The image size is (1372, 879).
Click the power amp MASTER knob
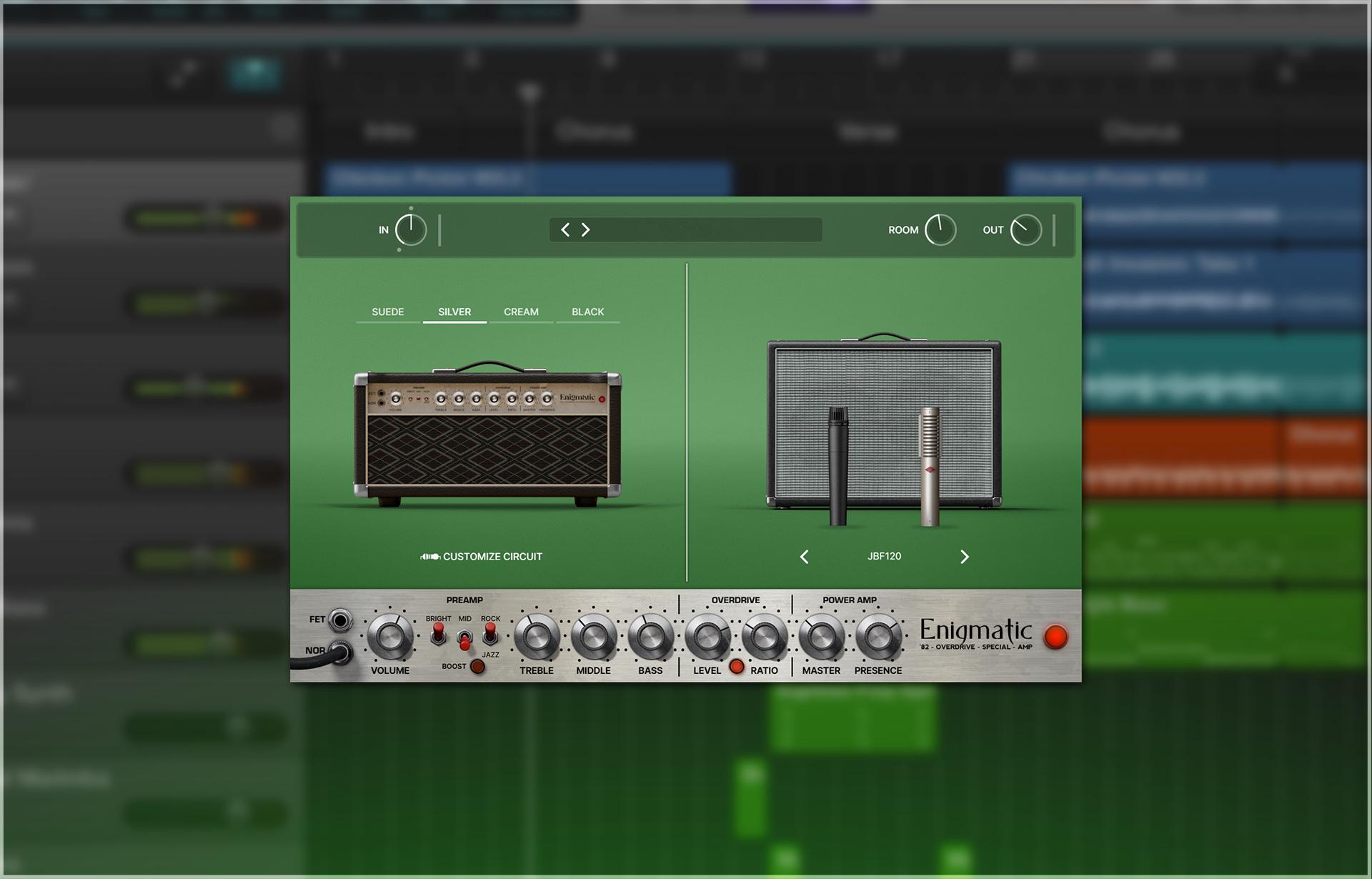(822, 637)
